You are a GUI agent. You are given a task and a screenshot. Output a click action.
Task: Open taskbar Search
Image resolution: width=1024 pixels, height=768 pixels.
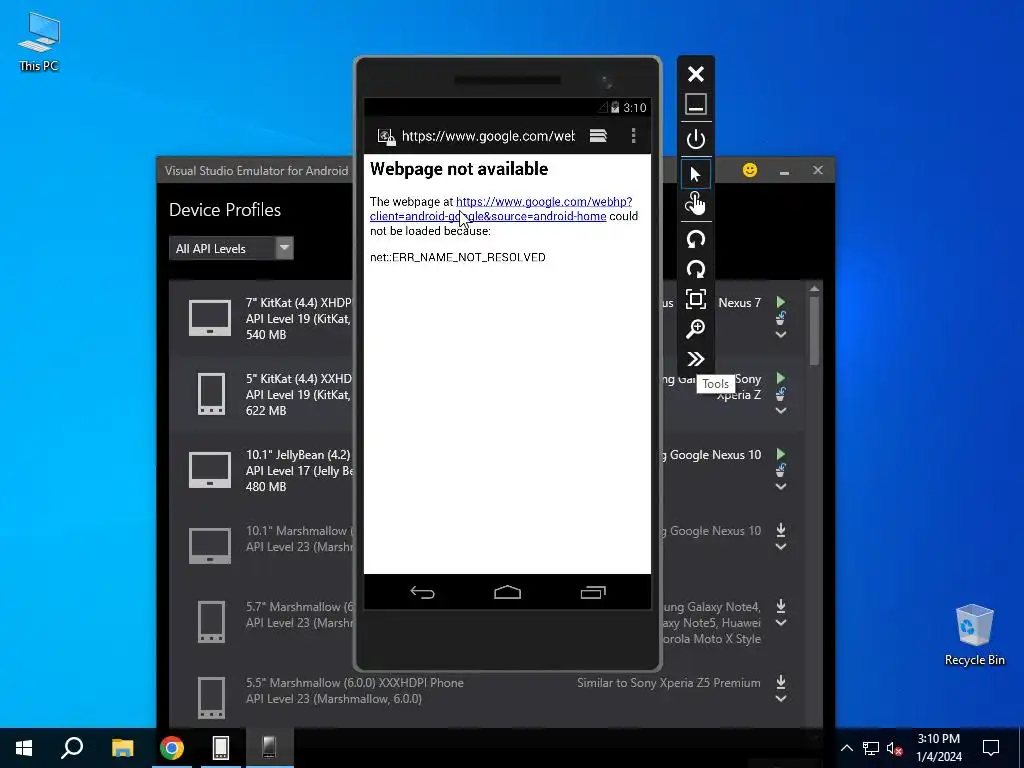(72, 748)
